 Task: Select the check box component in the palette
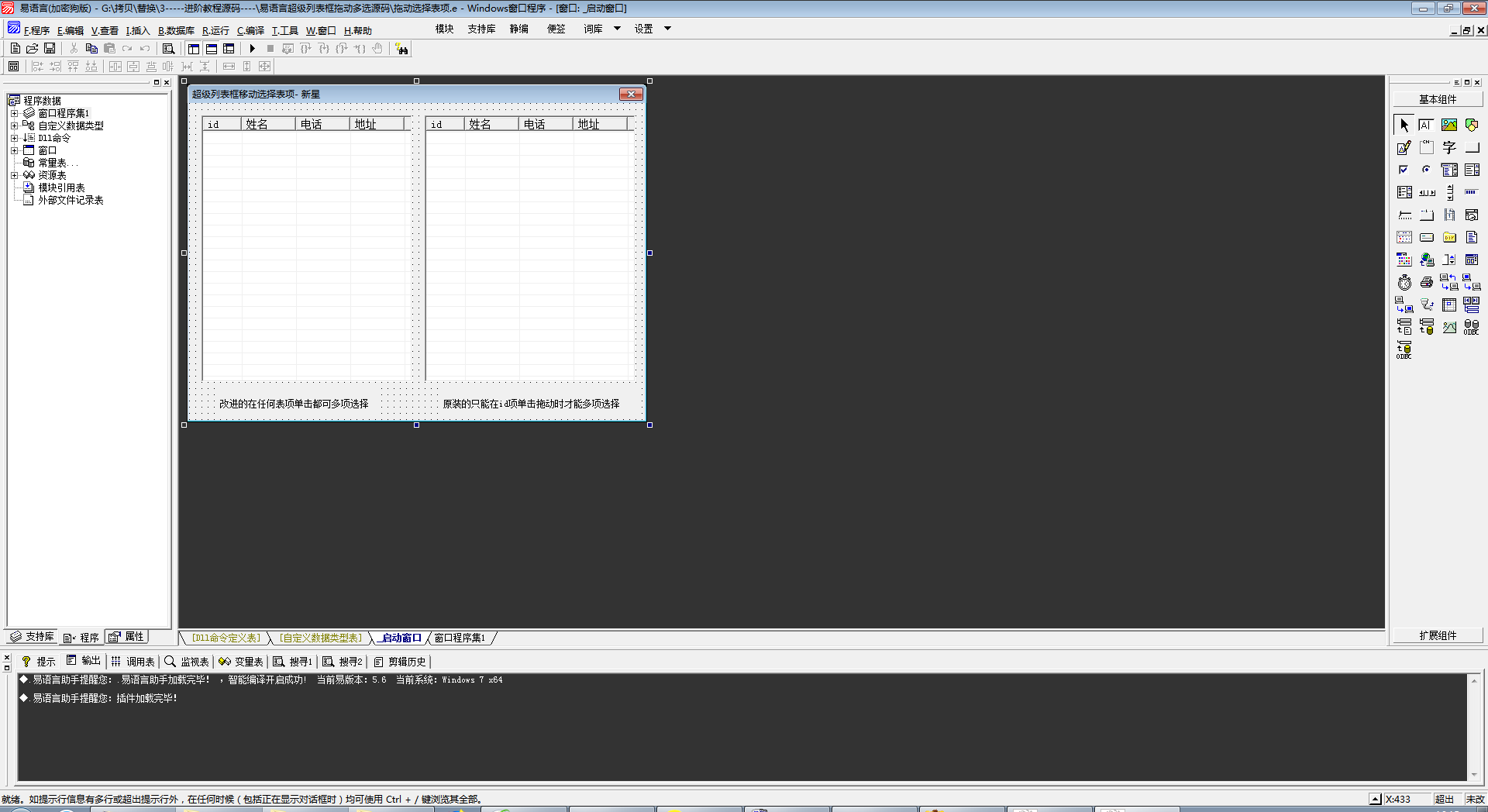click(1404, 170)
